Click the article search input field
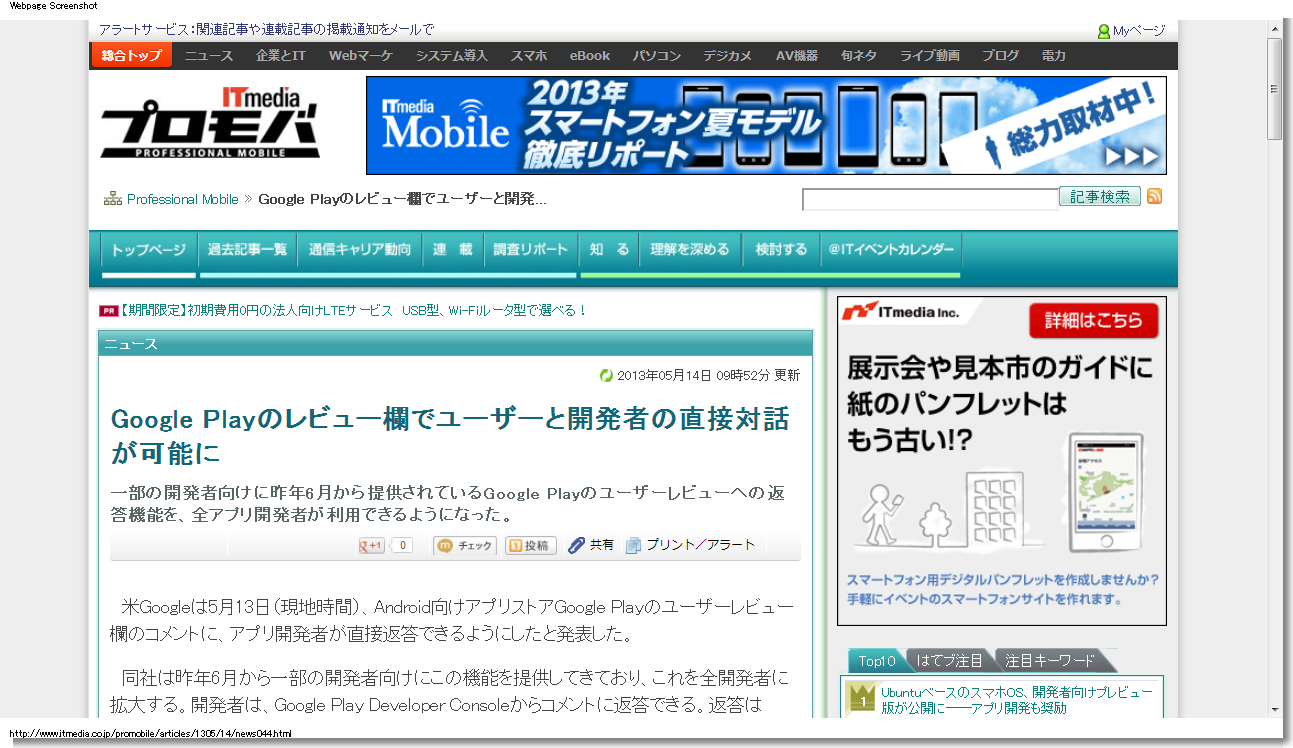 pyautogui.click(x=930, y=200)
